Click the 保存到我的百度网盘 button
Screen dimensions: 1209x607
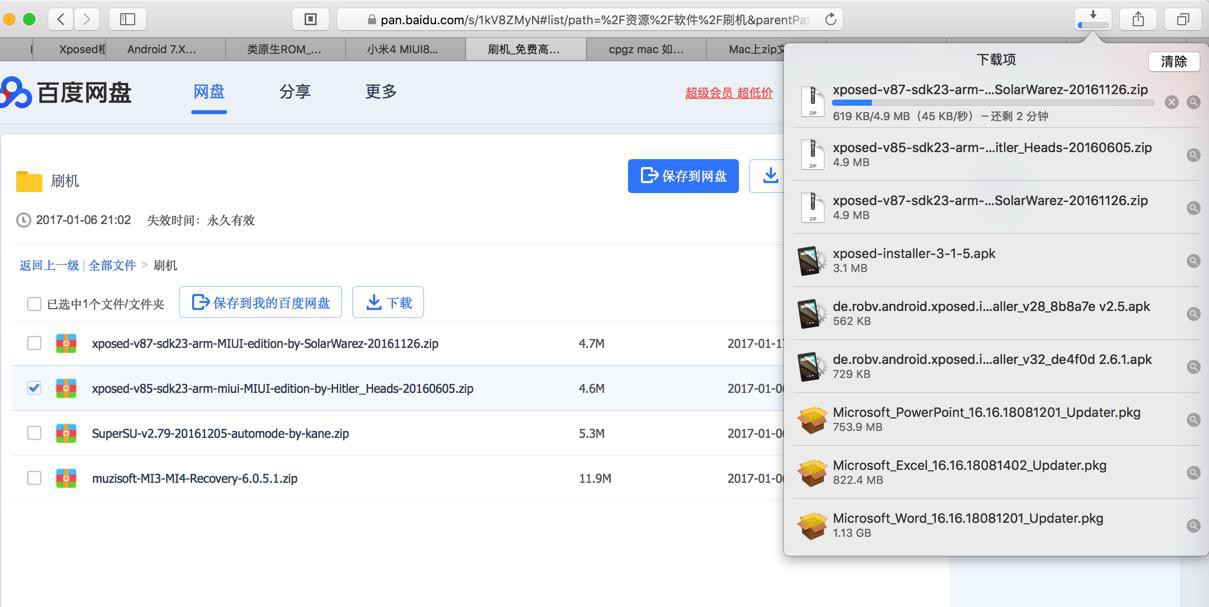pyautogui.click(x=261, y=302)
